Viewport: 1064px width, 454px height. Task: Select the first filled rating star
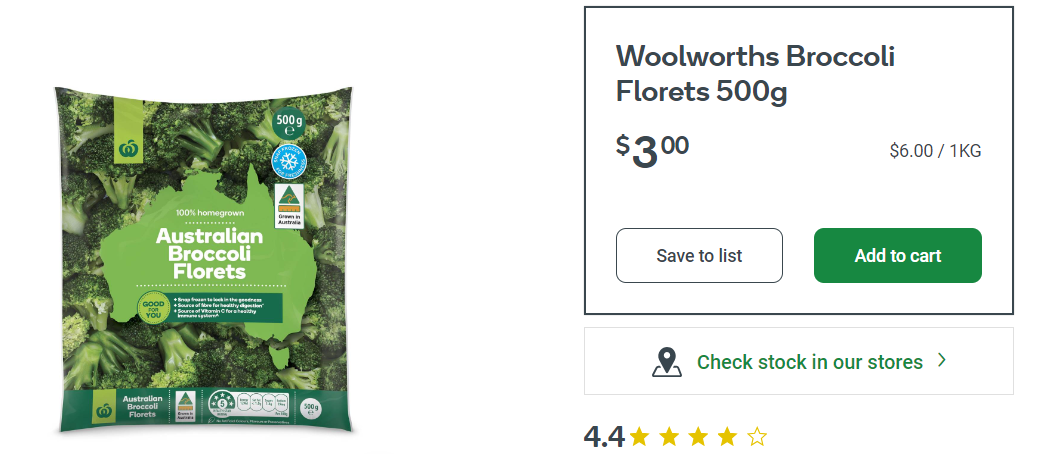click(x=640, y=437)
